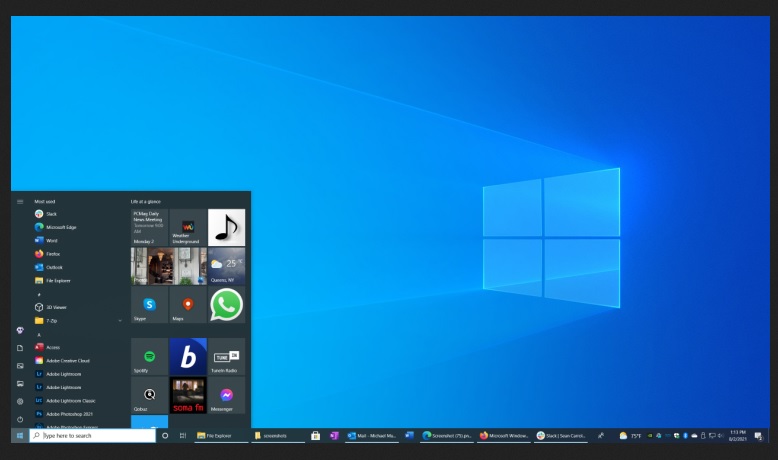This screenshot has height=460, width=778.
Task: Switch to File Explorer taskbar window
Action: click(x=221, y=436)
